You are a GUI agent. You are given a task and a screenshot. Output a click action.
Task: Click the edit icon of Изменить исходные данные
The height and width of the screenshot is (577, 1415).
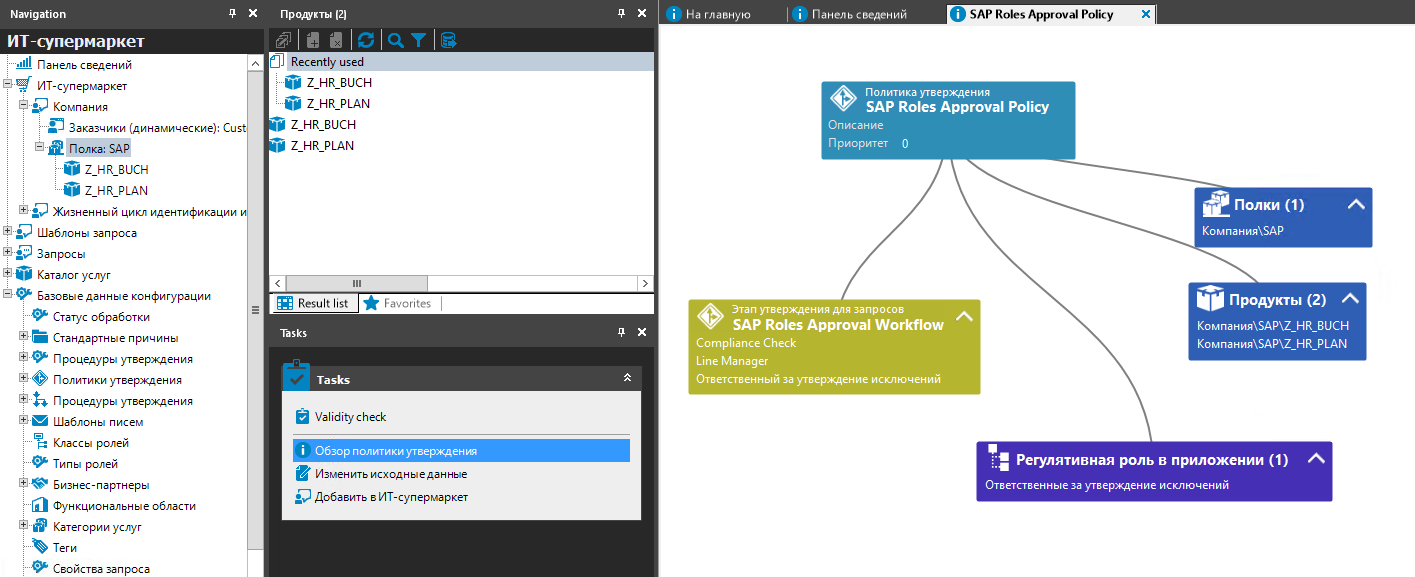[303, 474]
